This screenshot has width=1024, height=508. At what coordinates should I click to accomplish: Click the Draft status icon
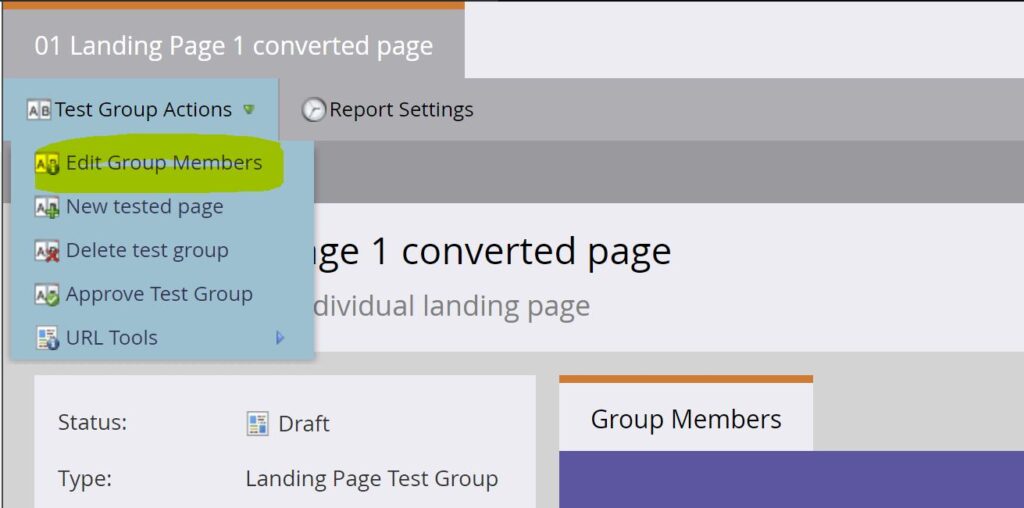(x=258, y=423)
